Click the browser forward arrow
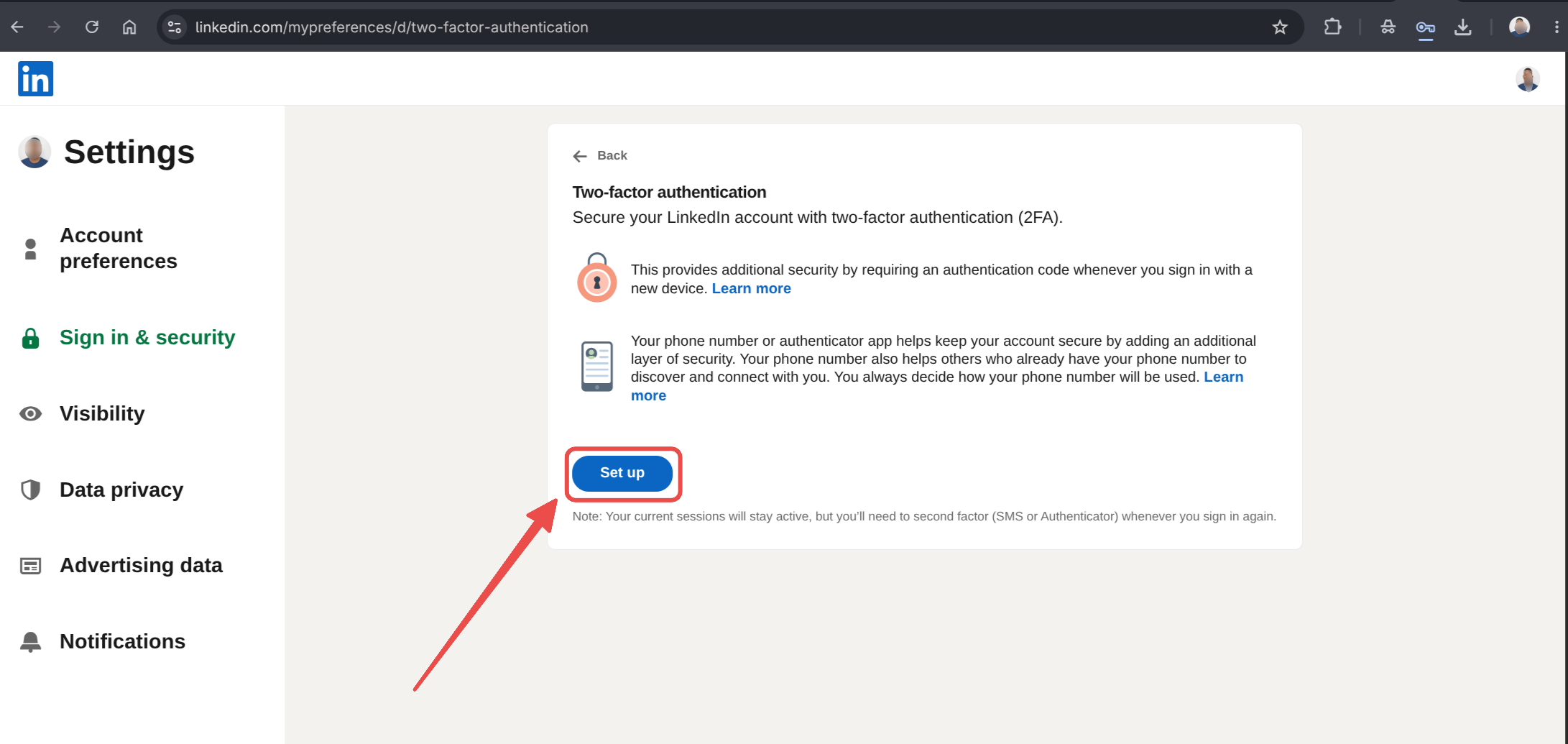Viewport: 1568px width, 744px height. pos(55,27)
